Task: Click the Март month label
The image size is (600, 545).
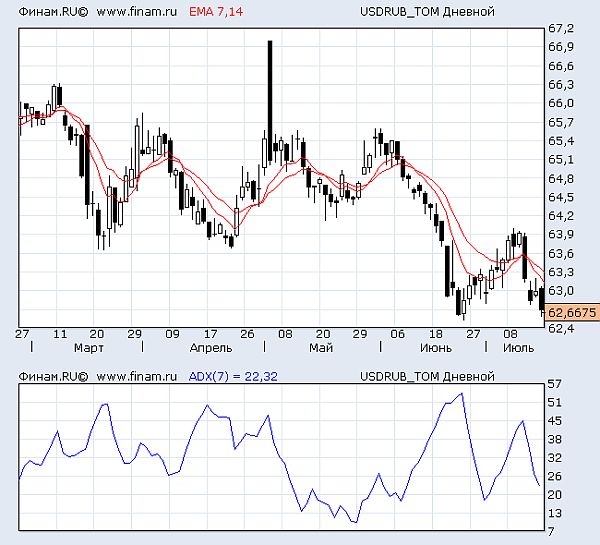Action: pos(89,348)
